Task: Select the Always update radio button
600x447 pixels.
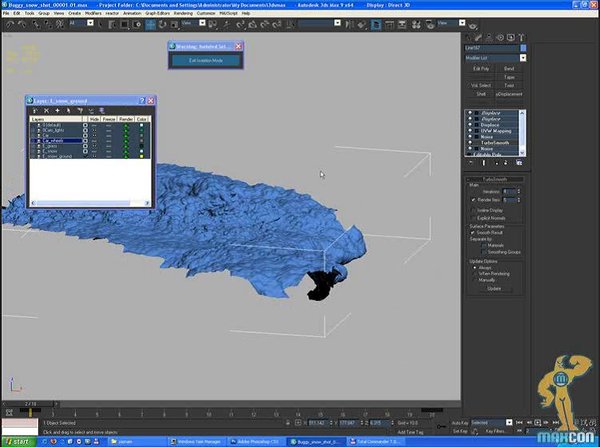Action: click(x=475, y=268)
